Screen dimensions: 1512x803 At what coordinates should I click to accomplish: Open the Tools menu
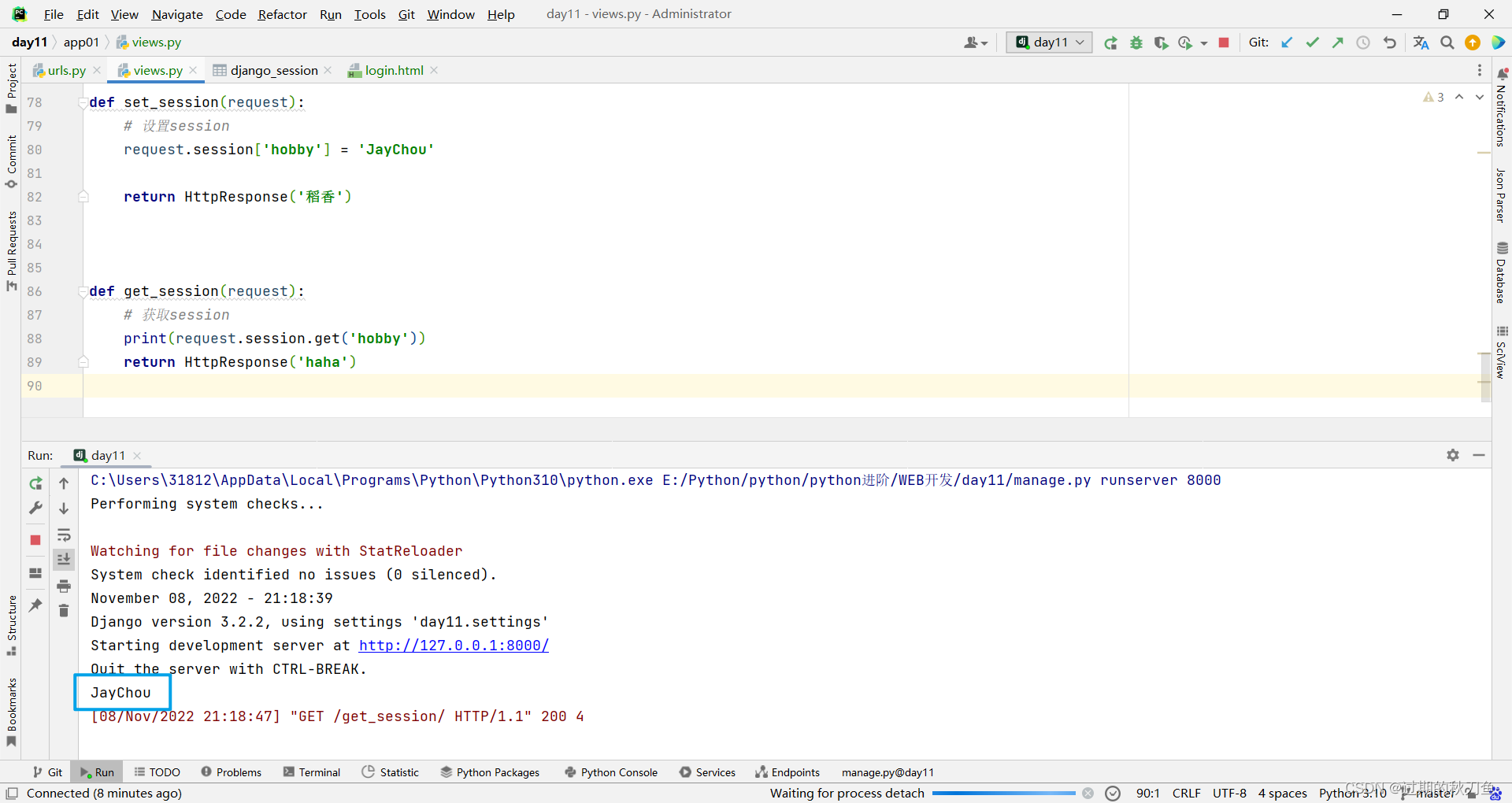click(369, 14)
